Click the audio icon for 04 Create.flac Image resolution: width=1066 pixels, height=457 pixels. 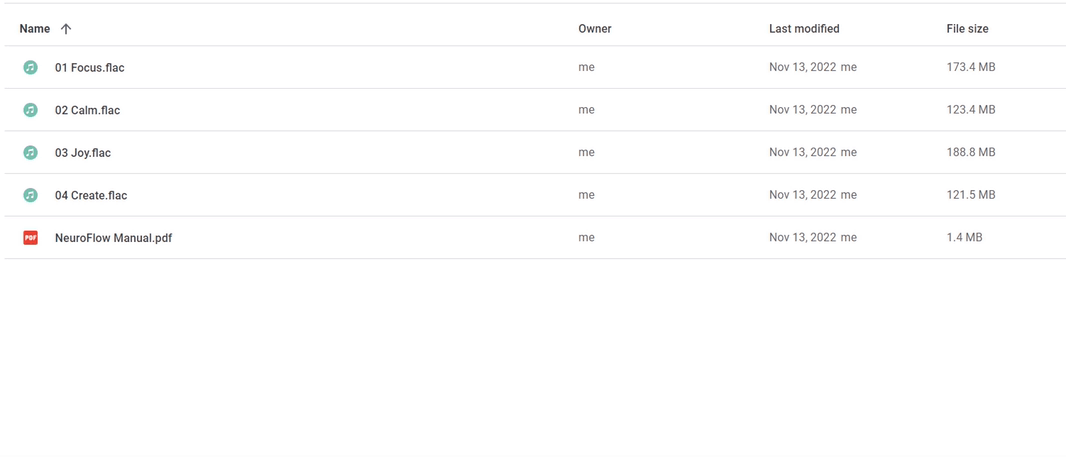30,195
